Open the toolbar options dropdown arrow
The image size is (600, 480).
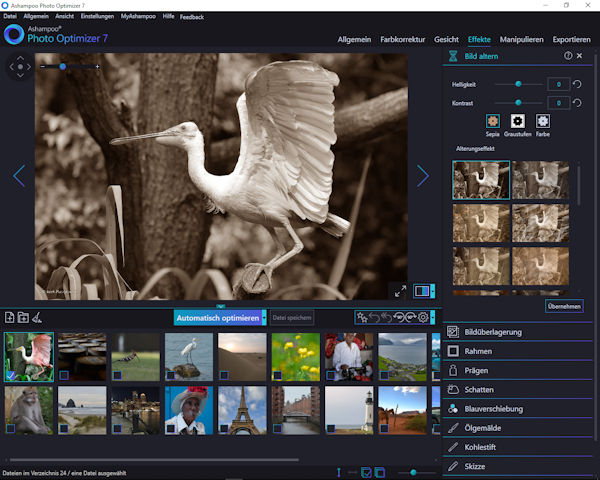[433, 317]
